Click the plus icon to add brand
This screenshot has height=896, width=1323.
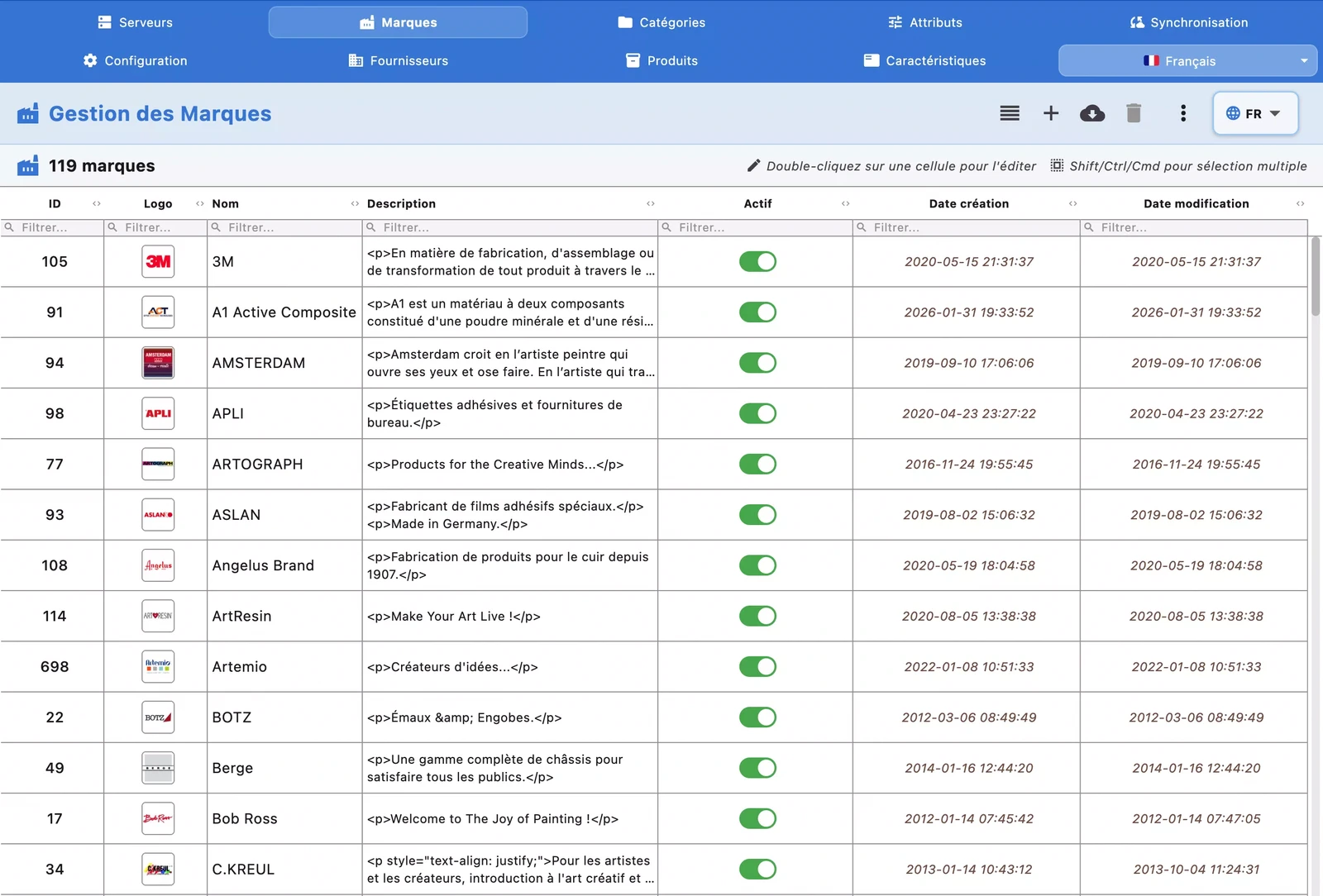click(x=1050, y=113)
